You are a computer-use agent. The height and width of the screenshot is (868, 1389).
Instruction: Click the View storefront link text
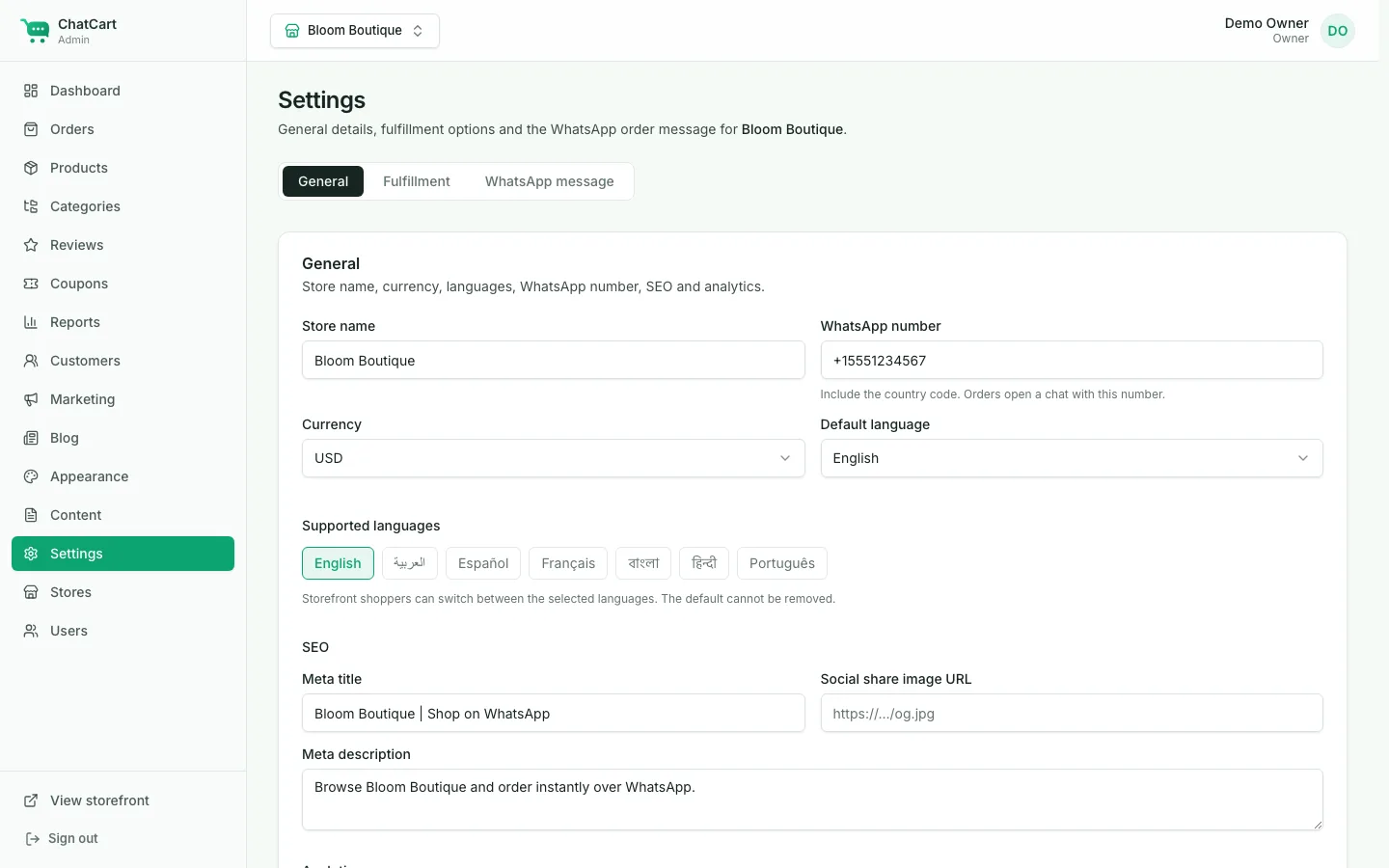pyautogui.click(x=100, y=800)
